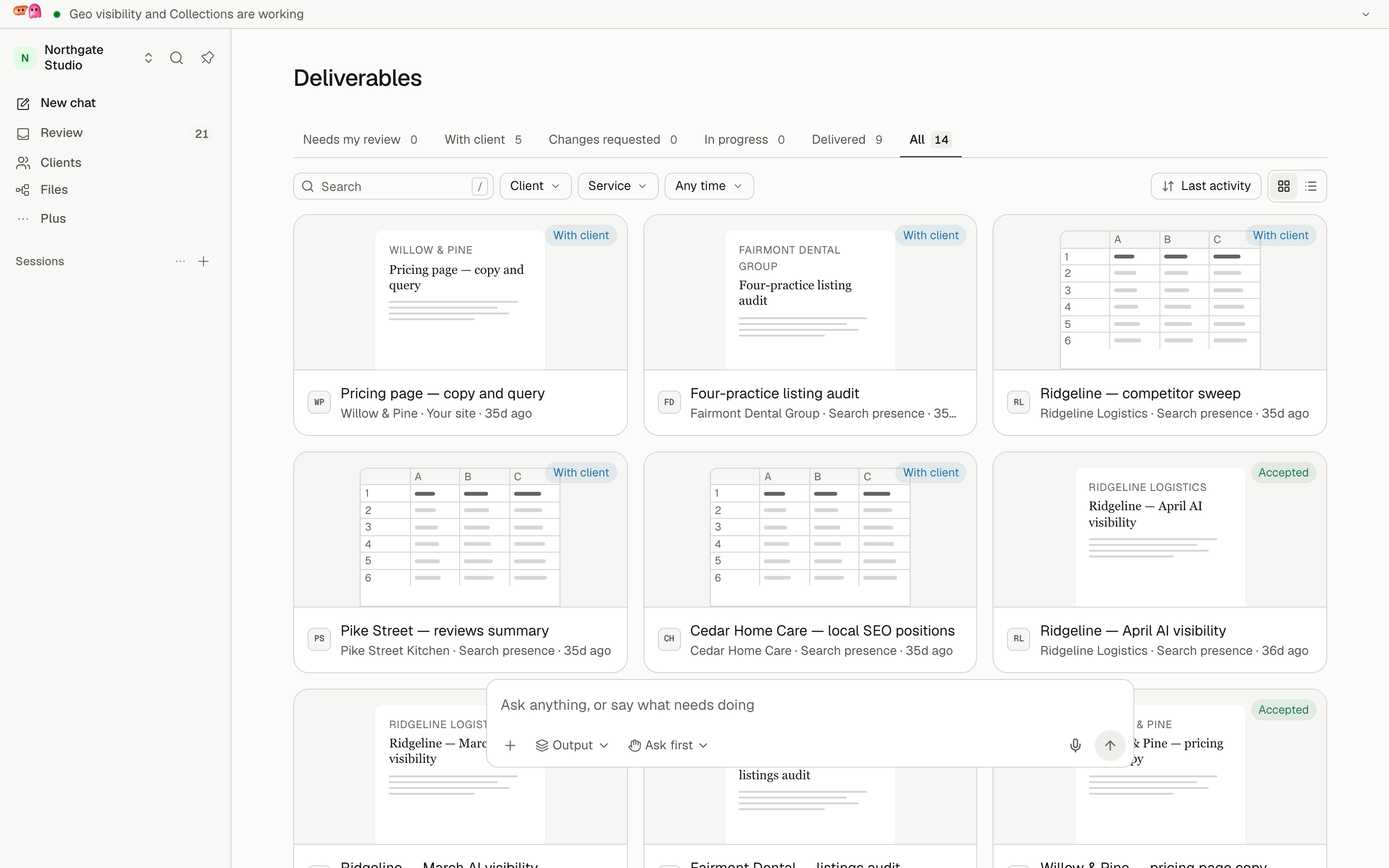
Task: Click the microphone voice input icon
Action: click(x=1075, y=746)
